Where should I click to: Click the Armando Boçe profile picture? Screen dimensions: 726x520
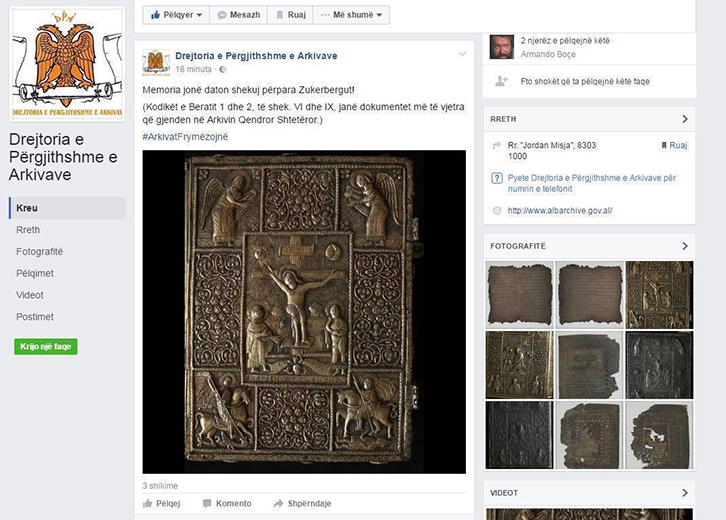click(x=502, y=47)
